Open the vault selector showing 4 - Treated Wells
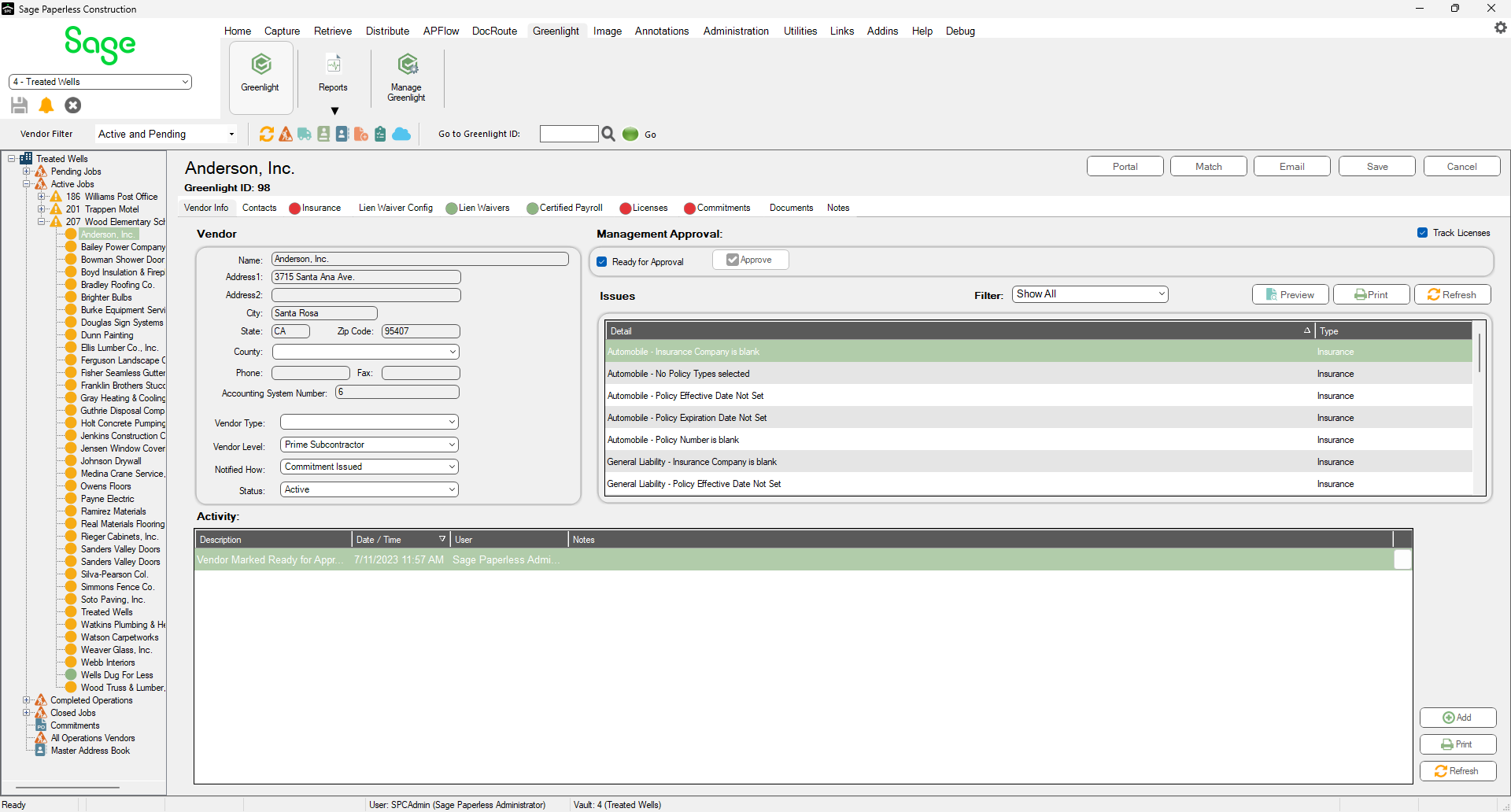The width and height of the screenshot is (1511, 812). [x=100, y=82]
